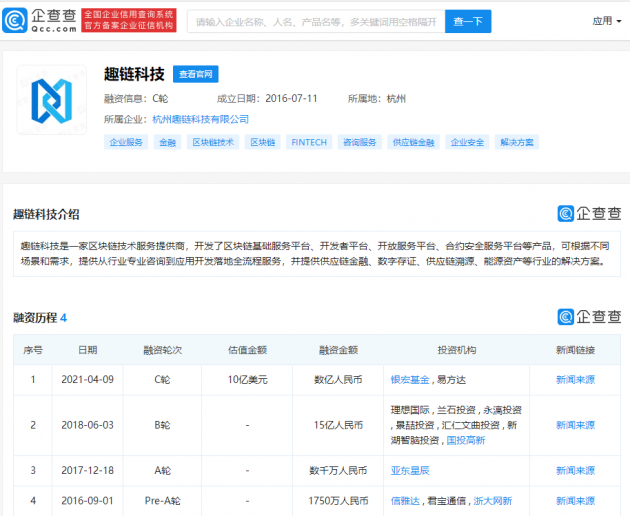
Task: Select the 解决方案 tag
Action: pyautogui.click(x=517, y=142)
